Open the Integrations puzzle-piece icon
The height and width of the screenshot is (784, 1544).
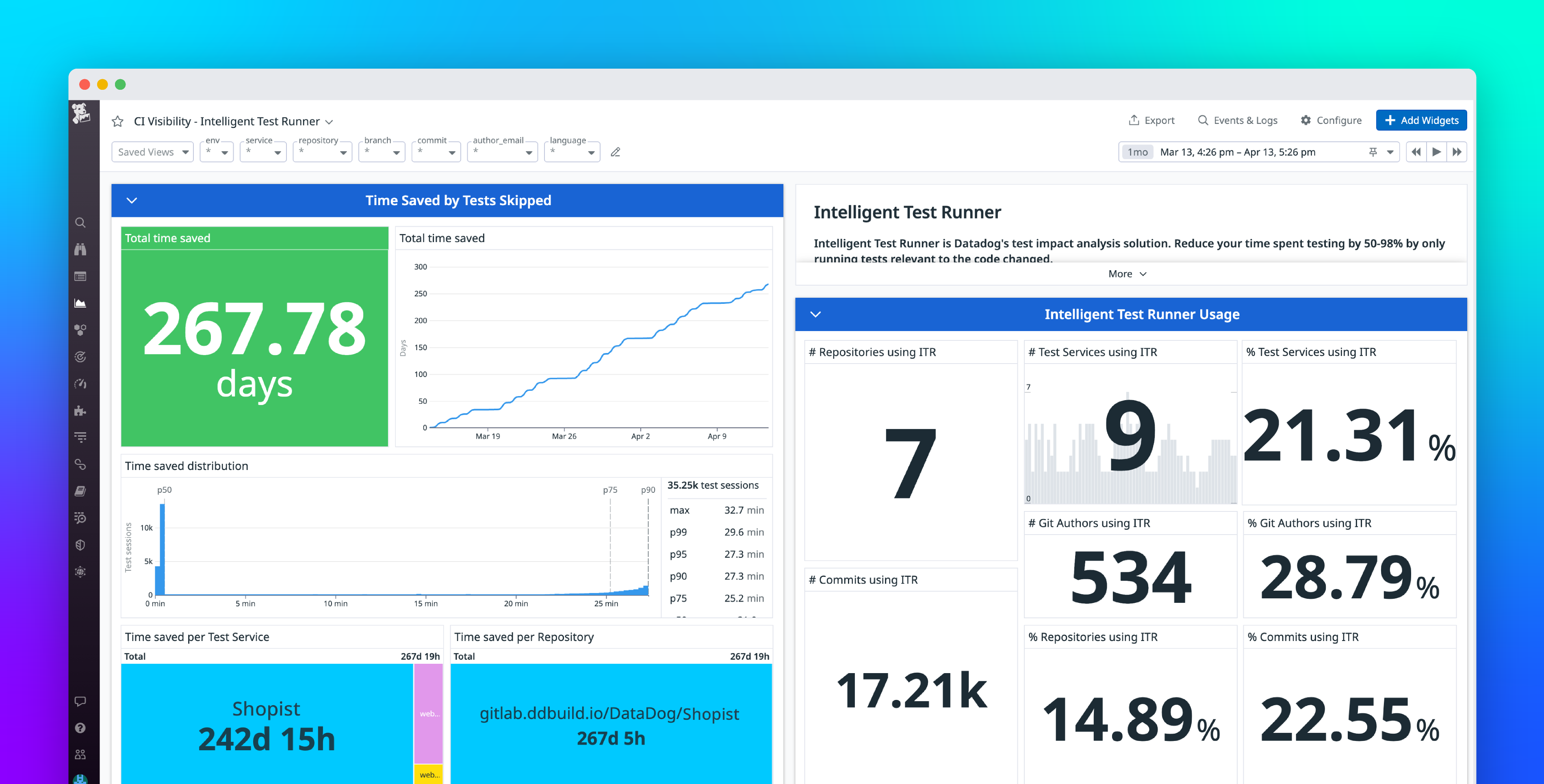[81, 411]
